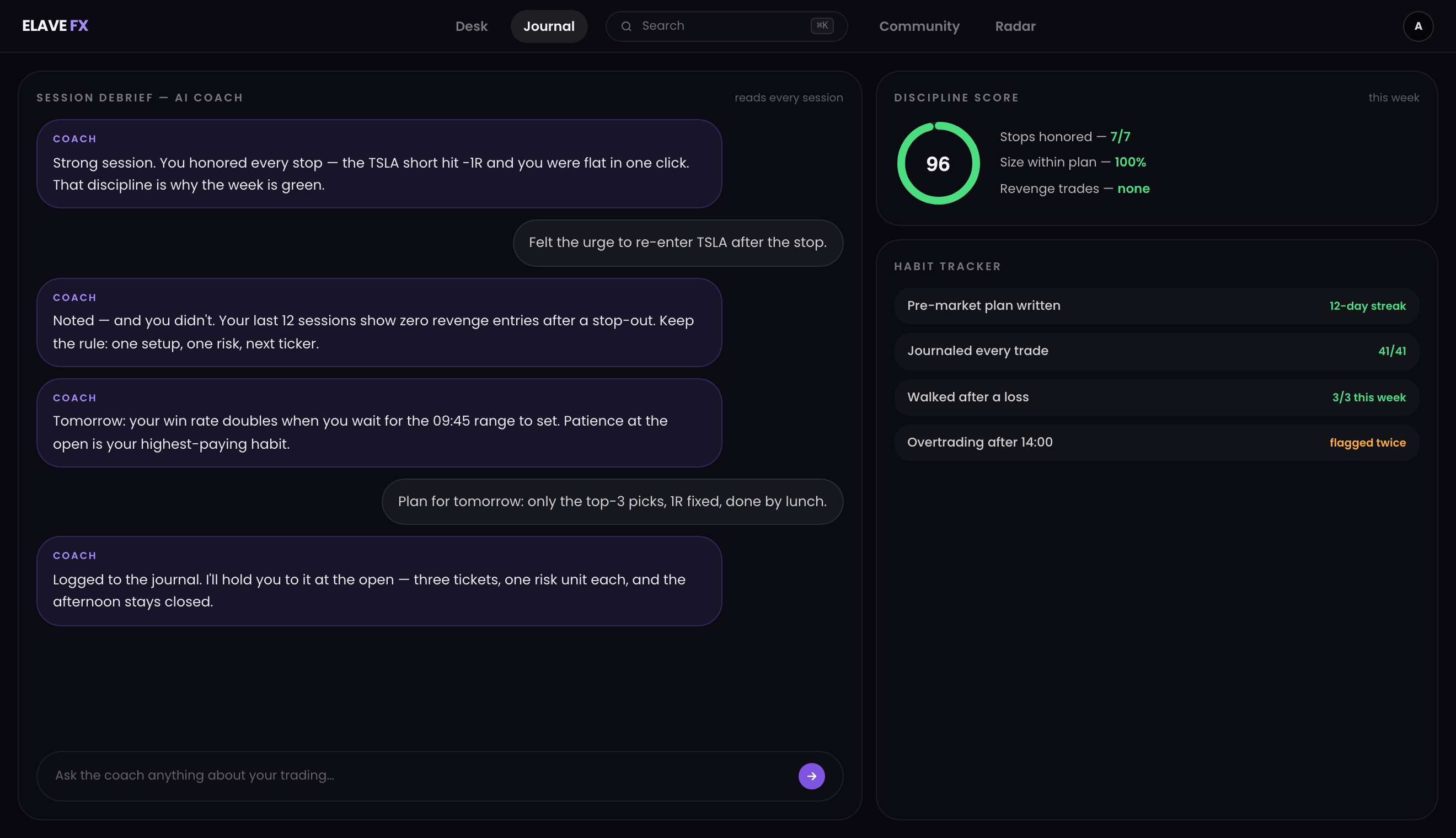The height and width of the screenshot is (838, 1456).
Task: Focus the Search field
Action: coord(726,26)
